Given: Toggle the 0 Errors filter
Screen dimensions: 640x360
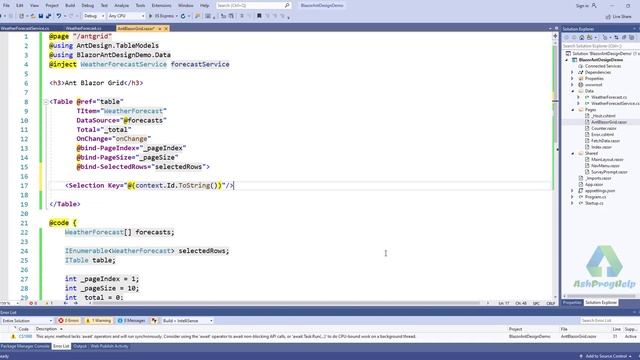Looking at the screenshot, I should click(68, 321).
